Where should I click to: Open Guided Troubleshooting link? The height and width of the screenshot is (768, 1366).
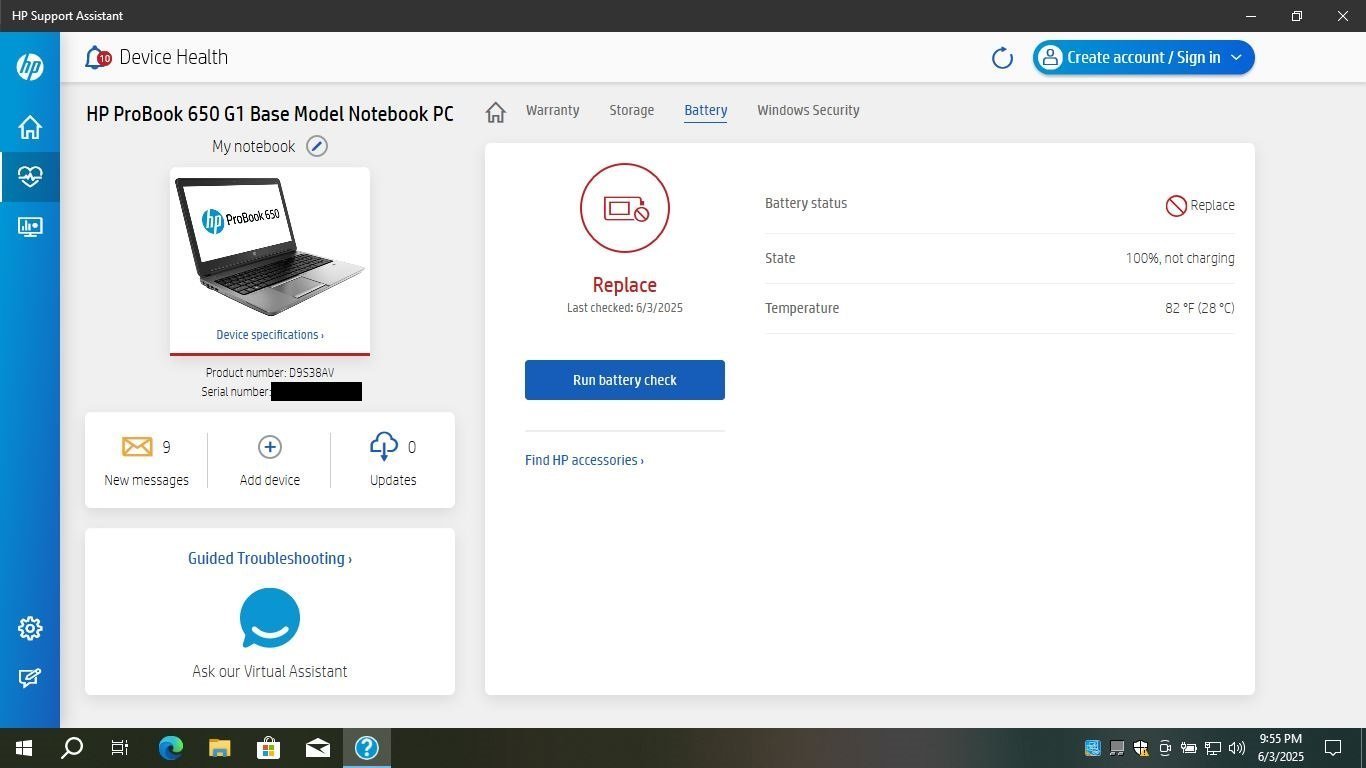(270, 559)
